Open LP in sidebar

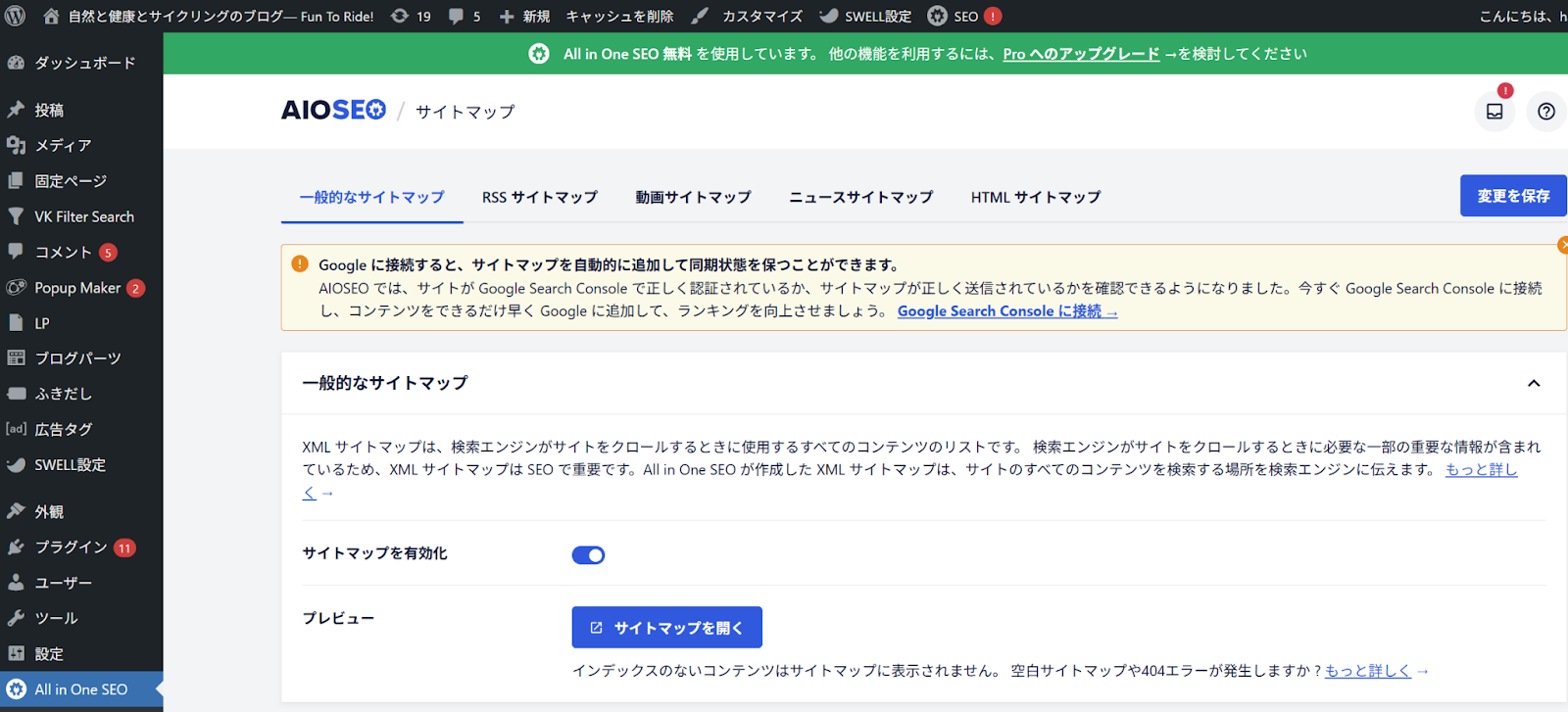pyautogui.click(x=81, y=323)
